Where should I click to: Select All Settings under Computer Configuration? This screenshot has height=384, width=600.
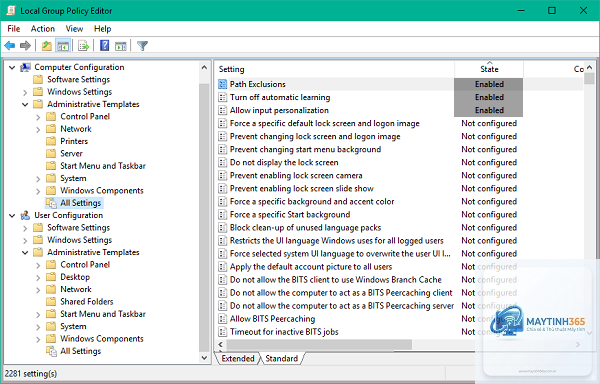tap(81, 203)
